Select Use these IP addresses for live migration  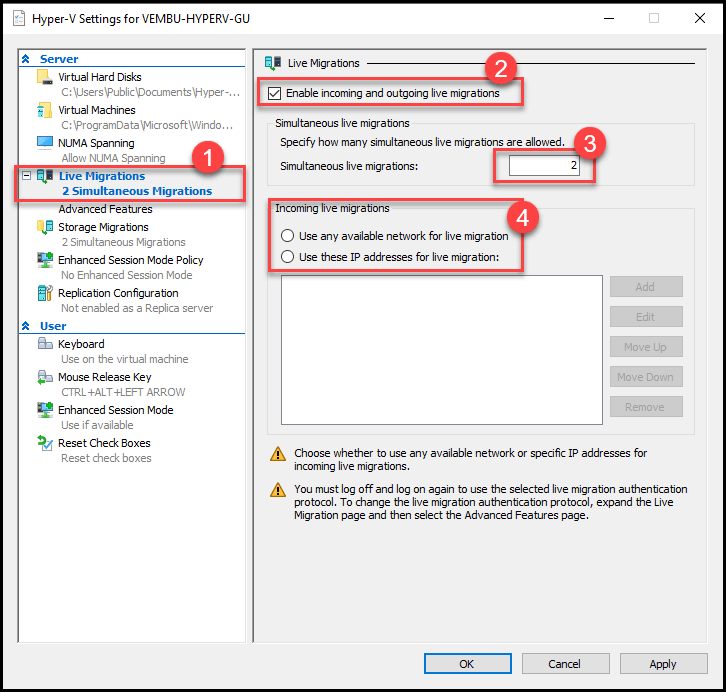point(287,256)
